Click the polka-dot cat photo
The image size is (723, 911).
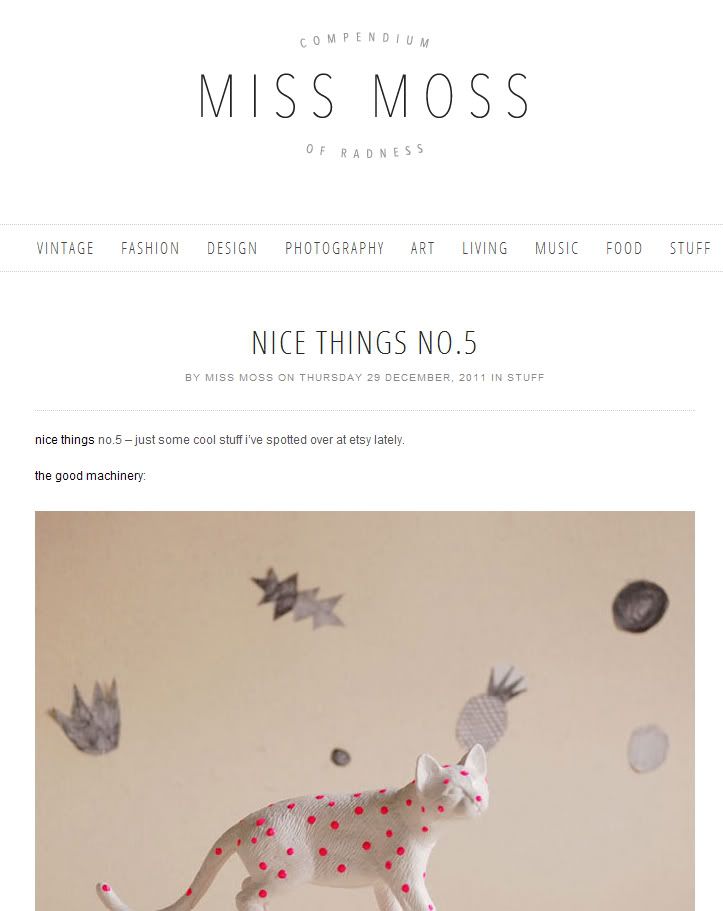coord(364,711)
